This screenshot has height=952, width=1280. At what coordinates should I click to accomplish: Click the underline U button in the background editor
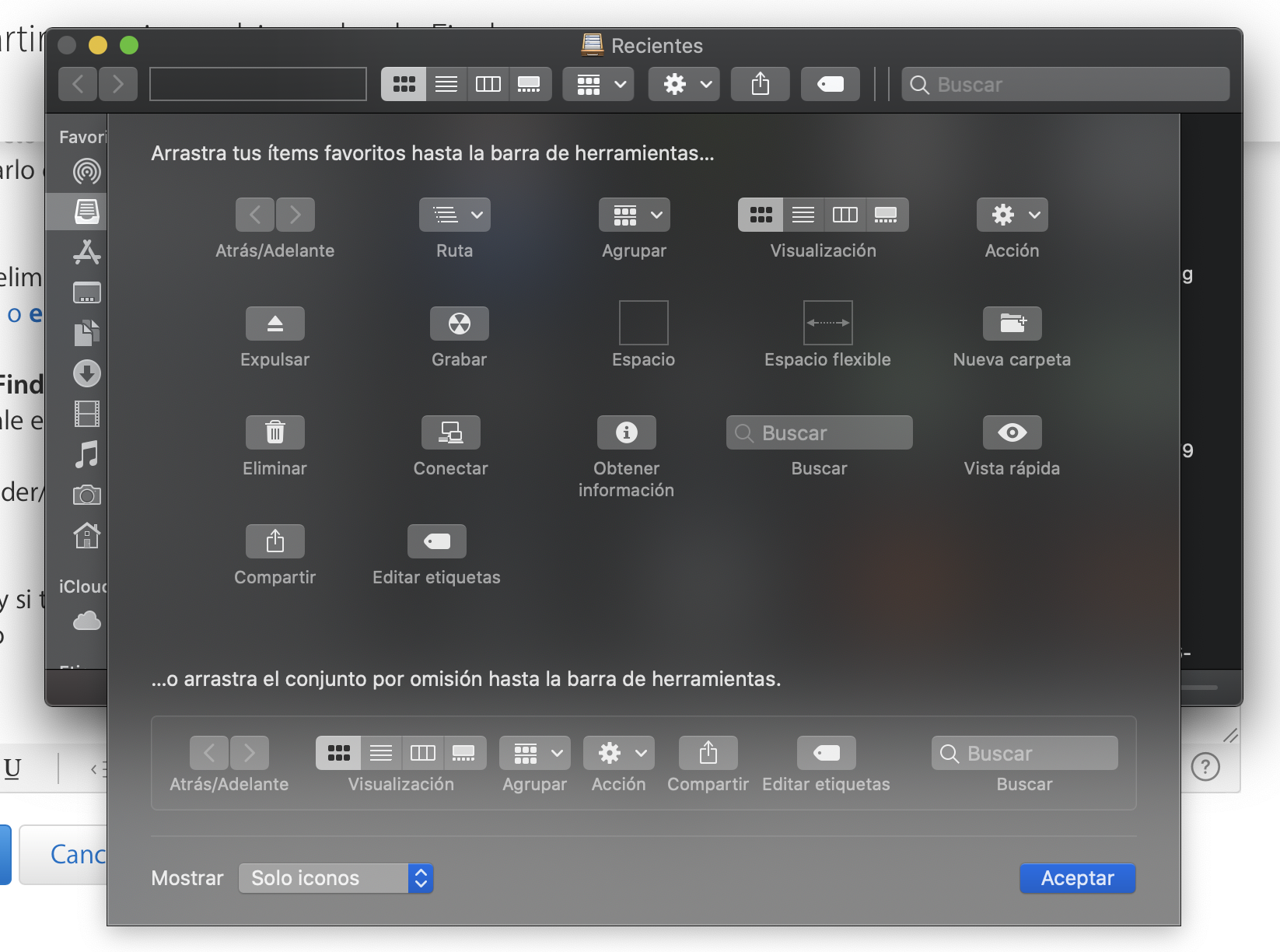(x=12, y=768)
